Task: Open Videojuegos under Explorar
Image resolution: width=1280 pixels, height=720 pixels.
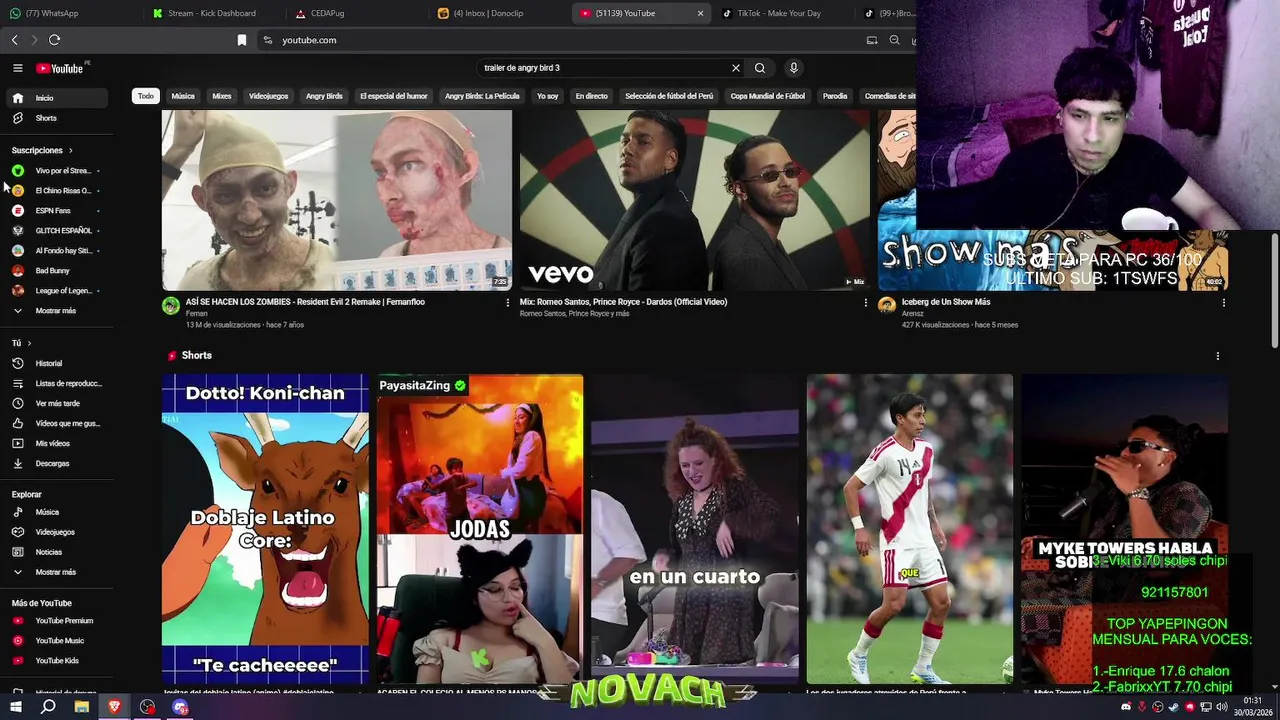Action: tap(56, 532)
